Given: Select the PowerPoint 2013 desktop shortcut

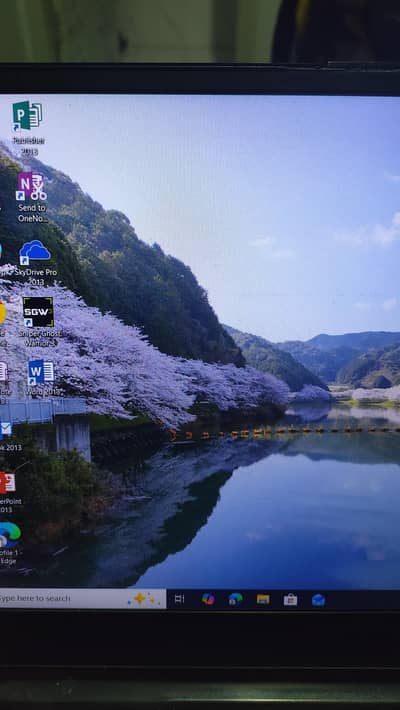Looking at the screenshot, I should (x=8, y=491).
